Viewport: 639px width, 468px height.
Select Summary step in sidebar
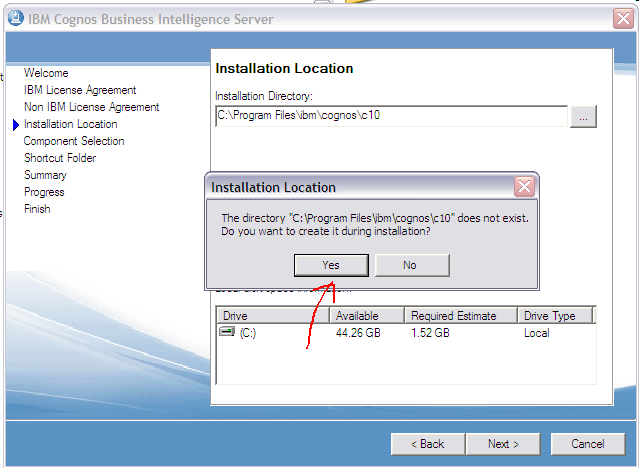(x=45, y=175)
